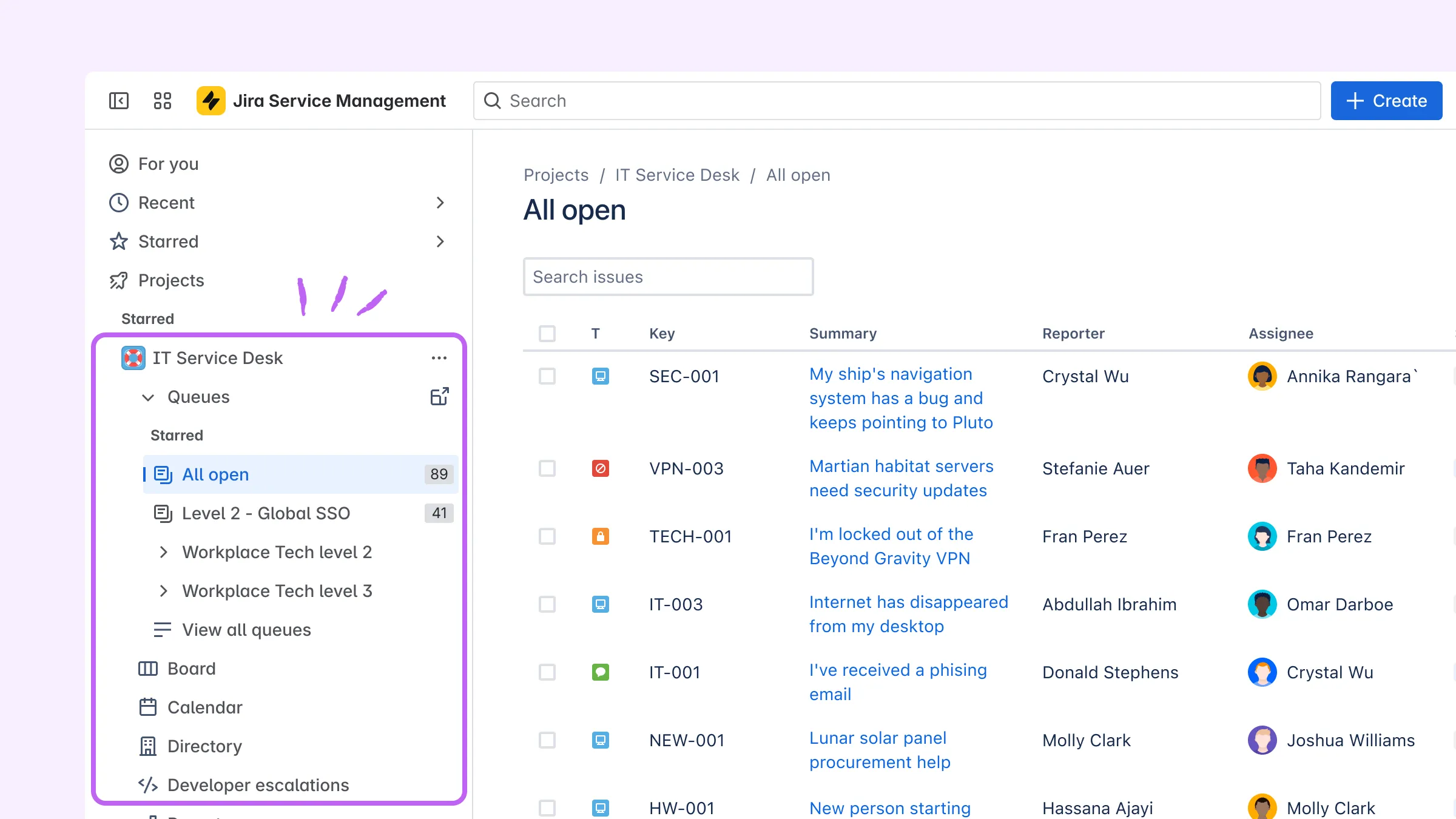Open the Board for IT Service Desk

[x=190, y=669]
